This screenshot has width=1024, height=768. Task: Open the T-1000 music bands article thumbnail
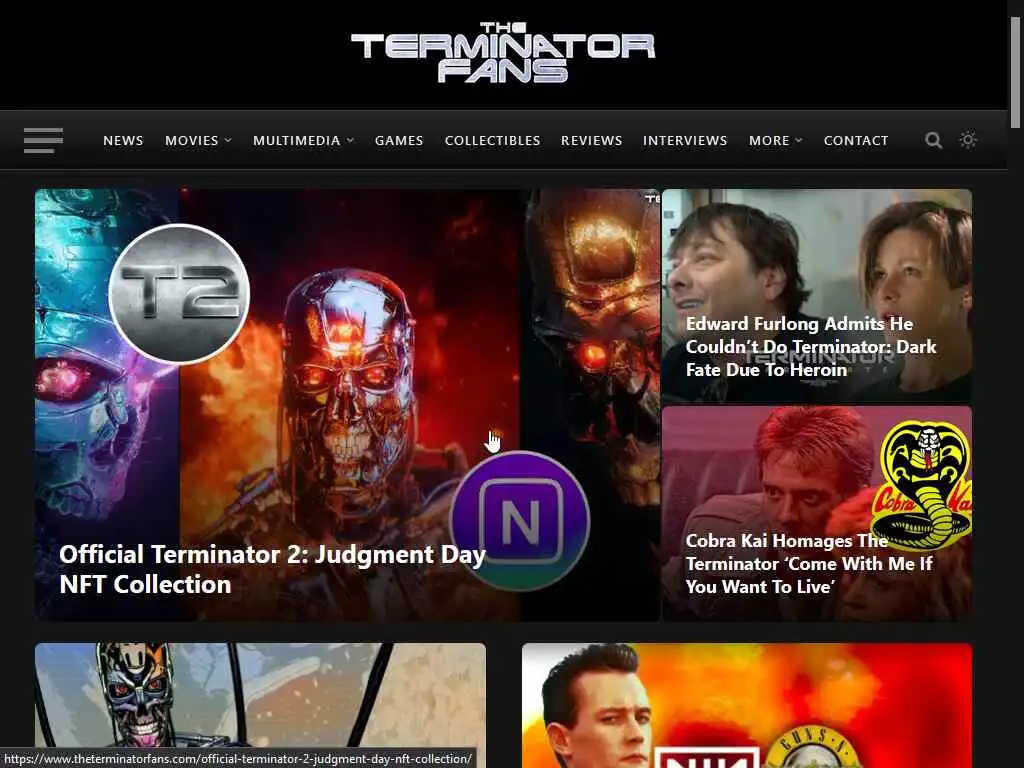(747, 705)
